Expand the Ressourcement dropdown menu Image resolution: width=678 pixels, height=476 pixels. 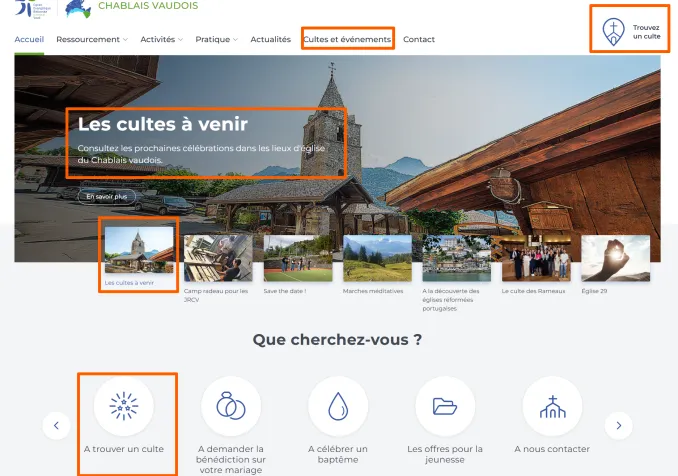click(x=92, y=40)
